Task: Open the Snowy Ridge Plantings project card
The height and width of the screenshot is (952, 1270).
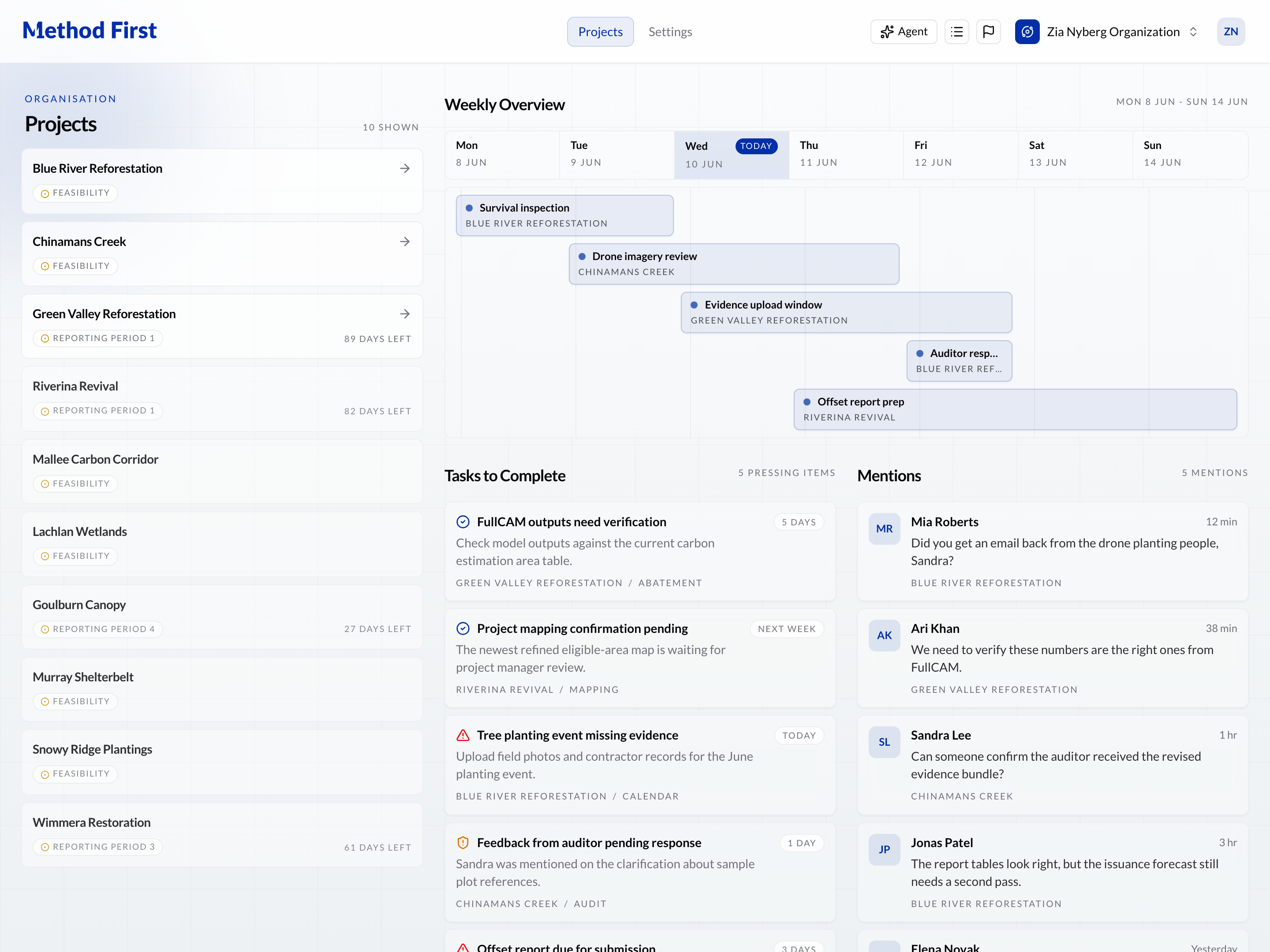Action: [222, 762]
